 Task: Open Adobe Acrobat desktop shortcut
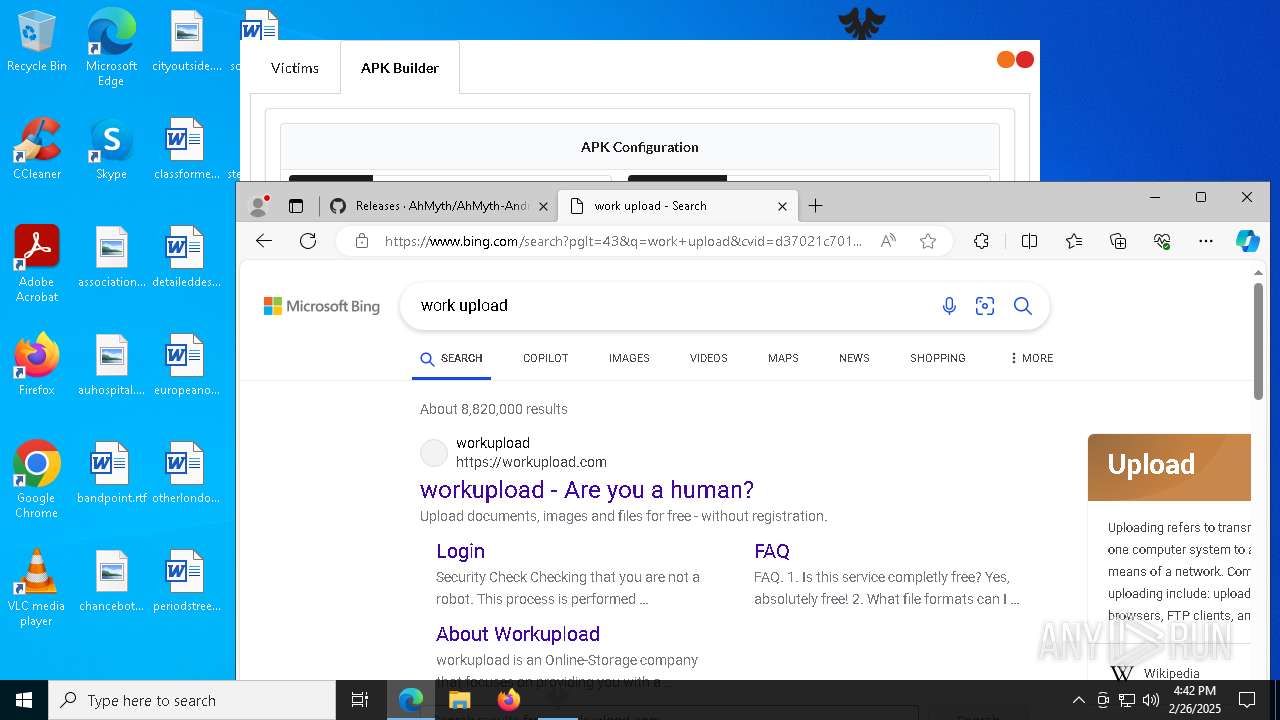[x=37, y=264]
